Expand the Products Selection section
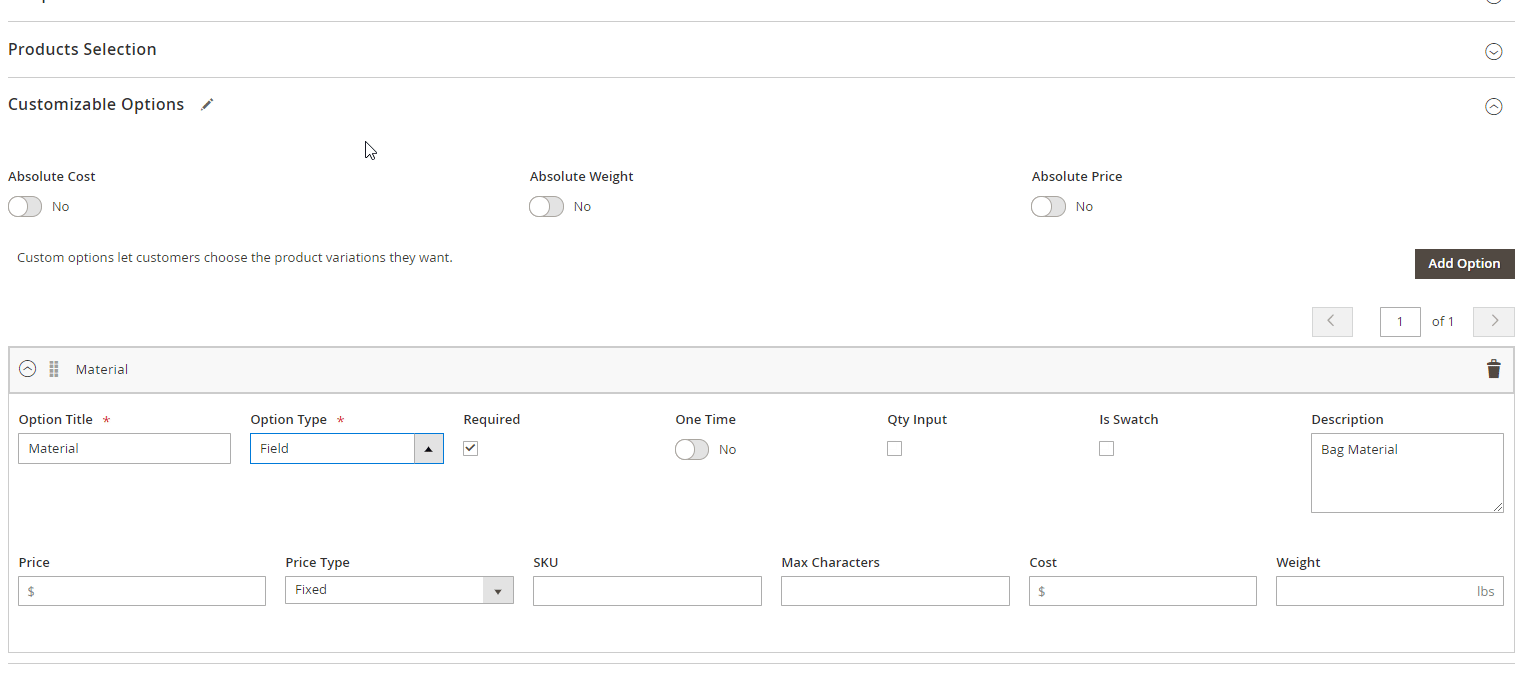This screenshot has height=678, width=1525. click(x=1493, y=51)
